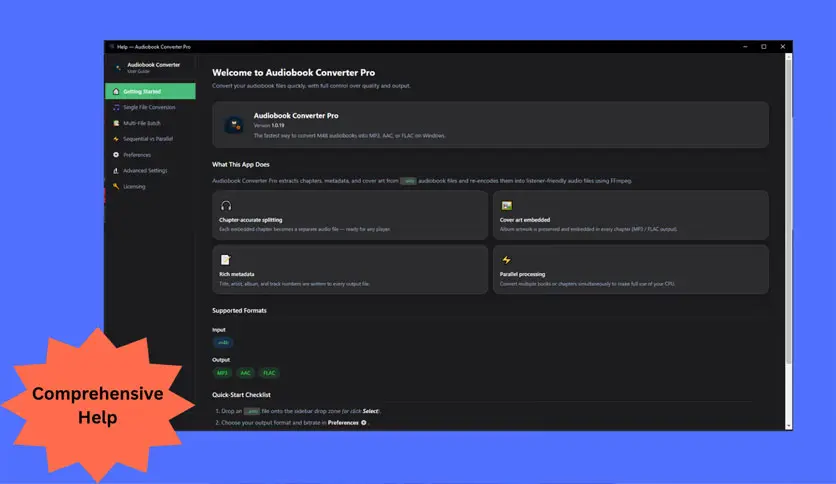Click the inline file-type badge in checklist step 1
Viewport: 836px width, 484px height.
pyautogui.click(x=252, y=411)
